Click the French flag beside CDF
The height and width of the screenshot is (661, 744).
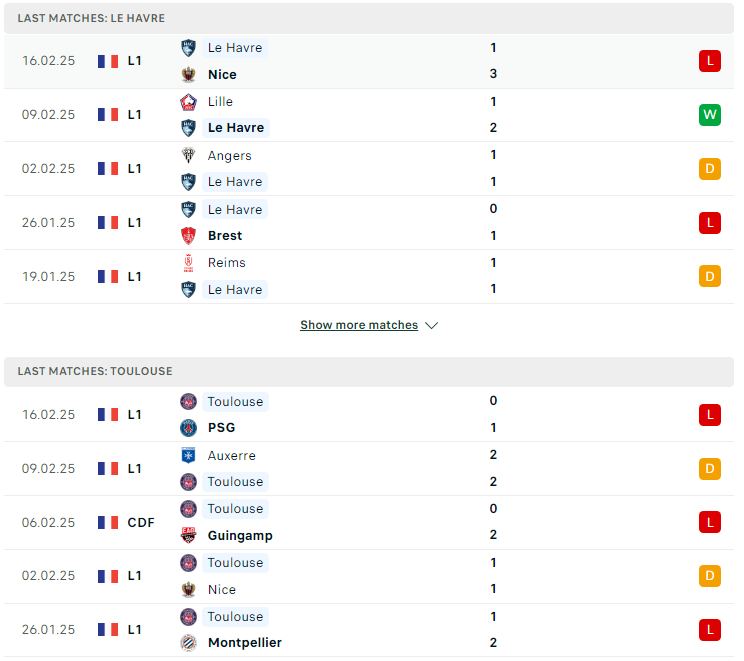pos(108,522)
